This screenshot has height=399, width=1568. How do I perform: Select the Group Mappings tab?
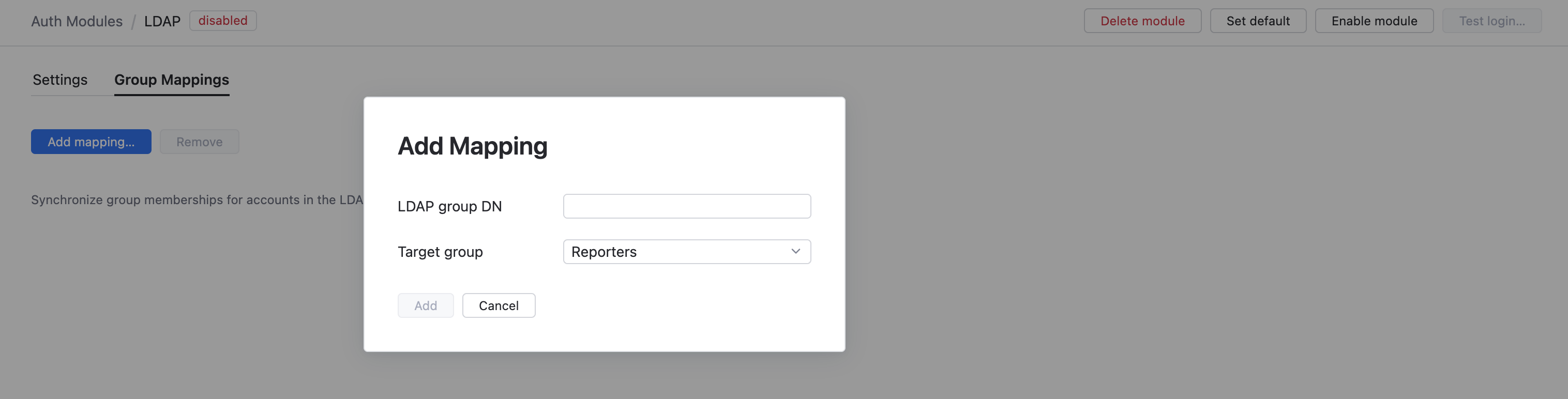pyautogui.click(x=171, y=80)
